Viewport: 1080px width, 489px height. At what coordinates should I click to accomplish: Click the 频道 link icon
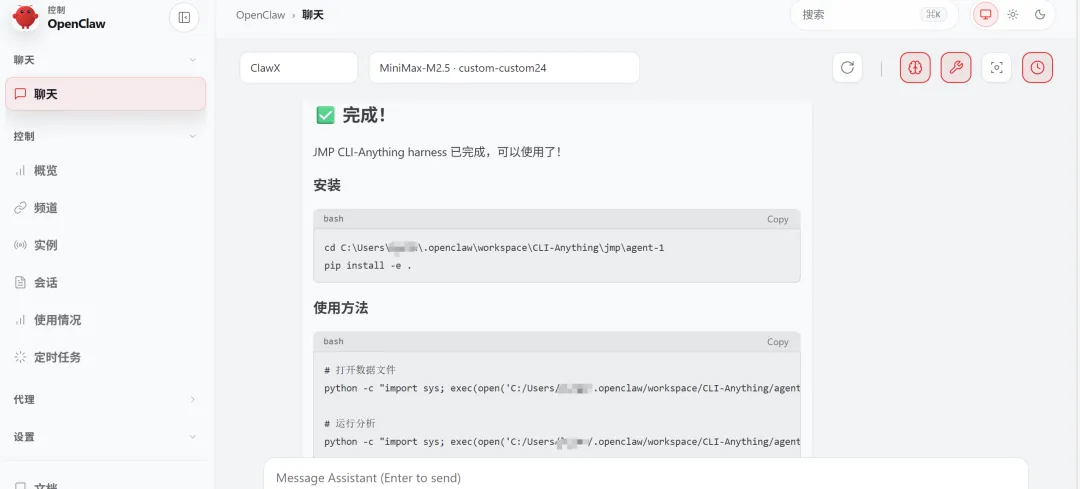click(x=21, y=208)
